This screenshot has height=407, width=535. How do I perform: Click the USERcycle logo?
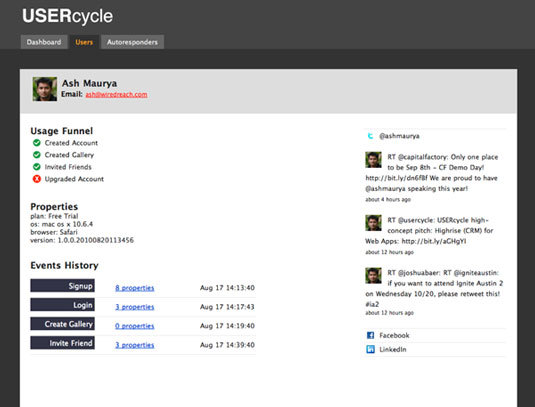click(67, 16)
